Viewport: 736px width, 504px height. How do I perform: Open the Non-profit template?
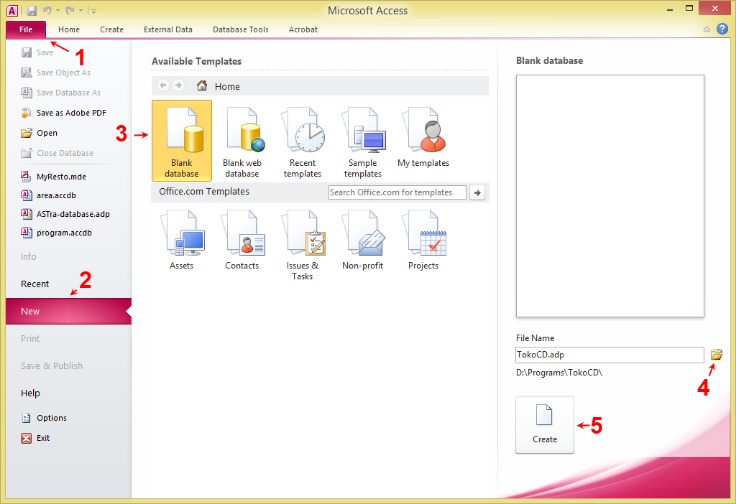363,239
